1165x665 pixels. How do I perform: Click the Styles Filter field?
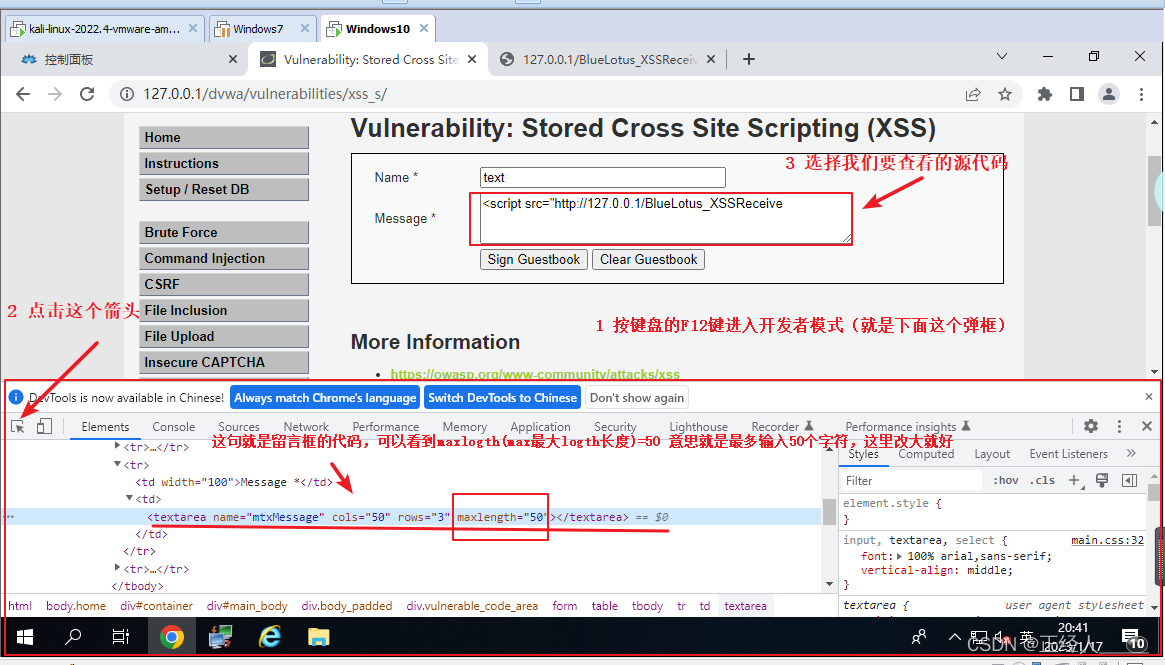point(912,481)
